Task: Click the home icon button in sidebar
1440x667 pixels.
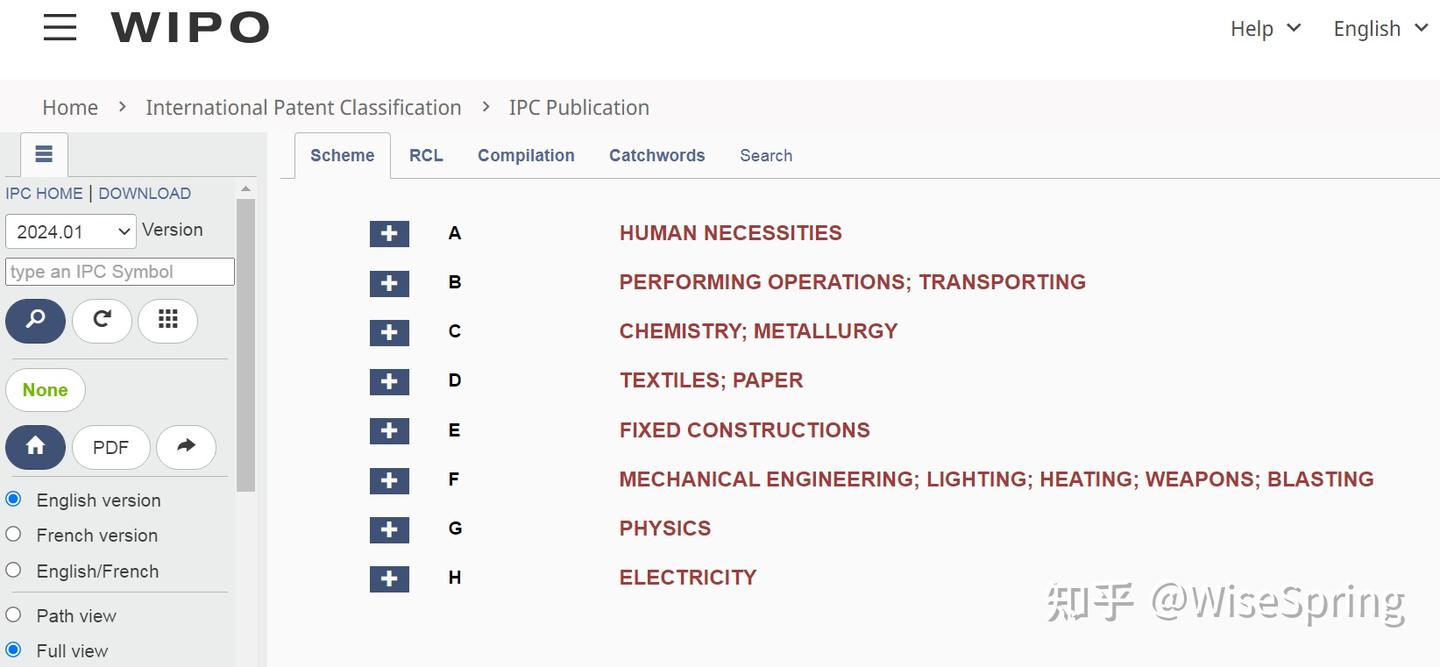Action: coord(36,447)
